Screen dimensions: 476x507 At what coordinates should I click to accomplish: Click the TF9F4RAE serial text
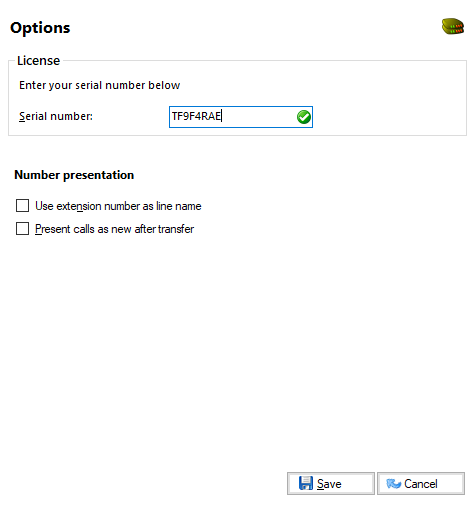(196, 116)
